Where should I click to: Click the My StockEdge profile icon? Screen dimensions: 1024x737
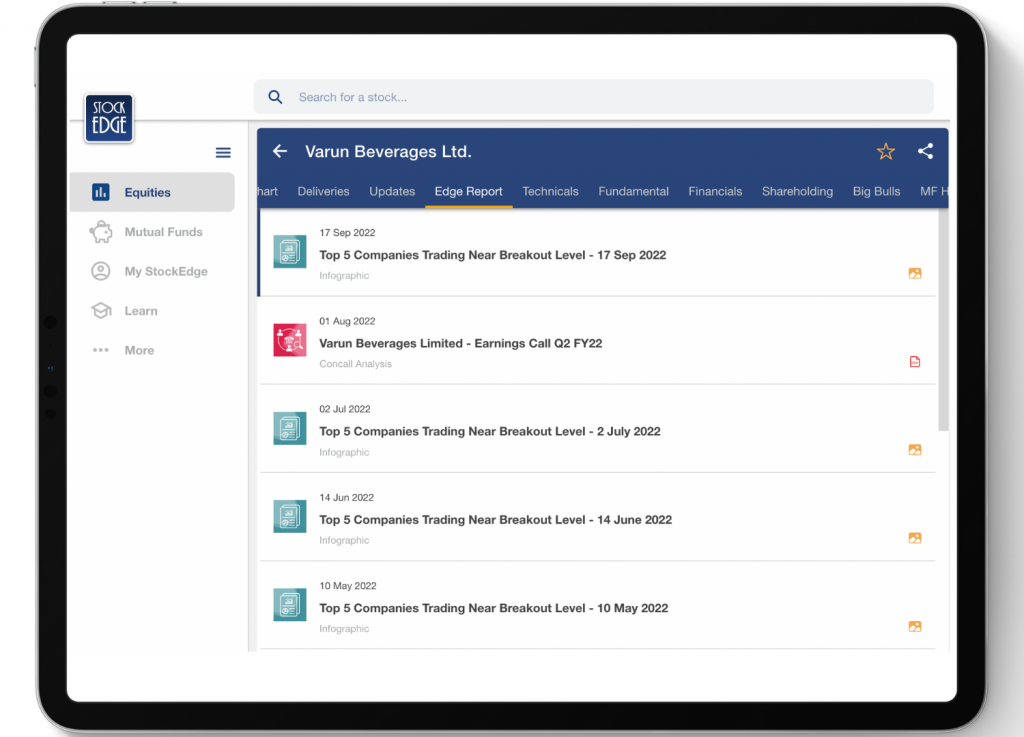(101, 271)
